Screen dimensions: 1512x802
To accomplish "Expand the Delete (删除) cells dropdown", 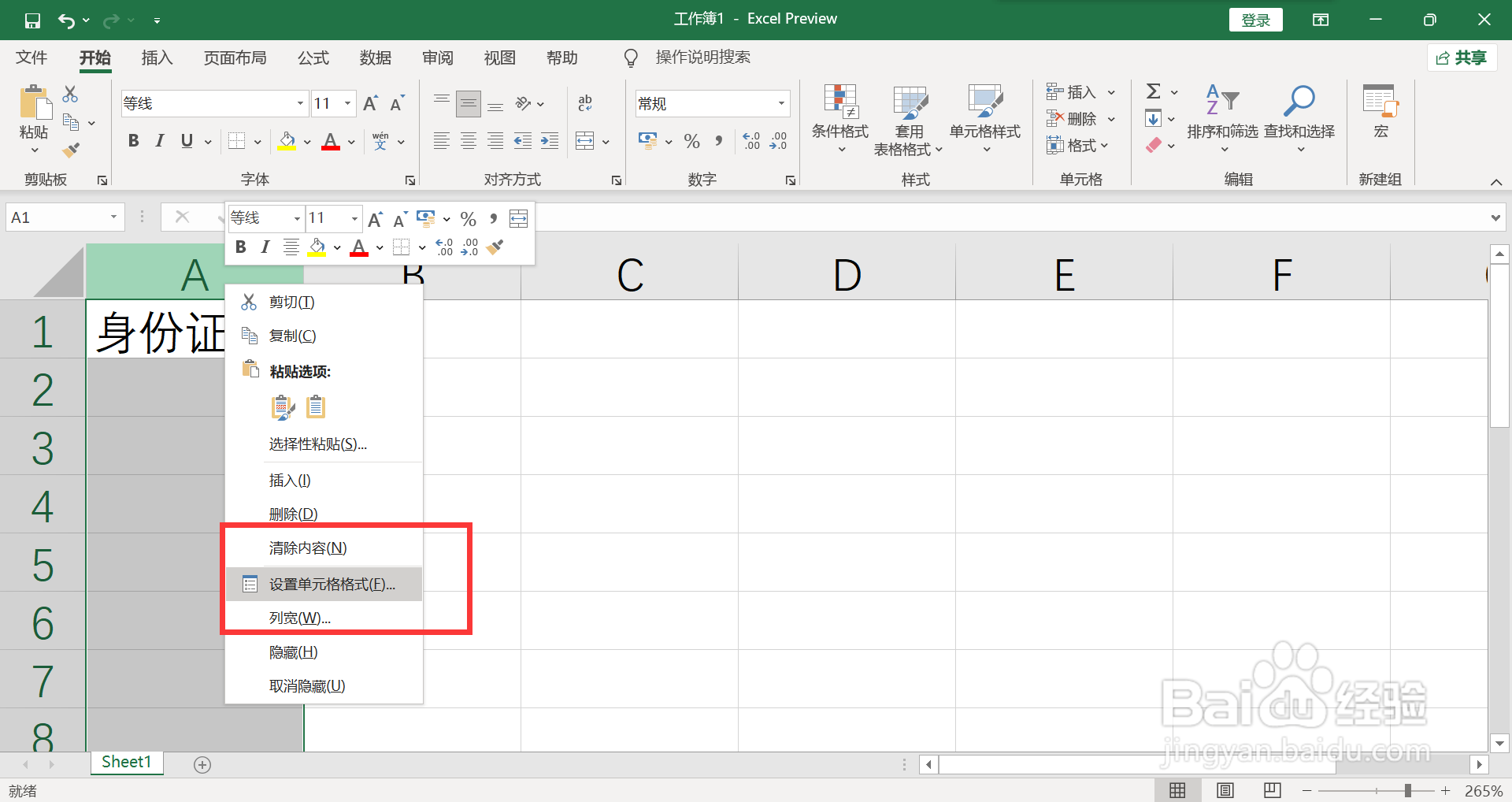I will point(1111,119).
